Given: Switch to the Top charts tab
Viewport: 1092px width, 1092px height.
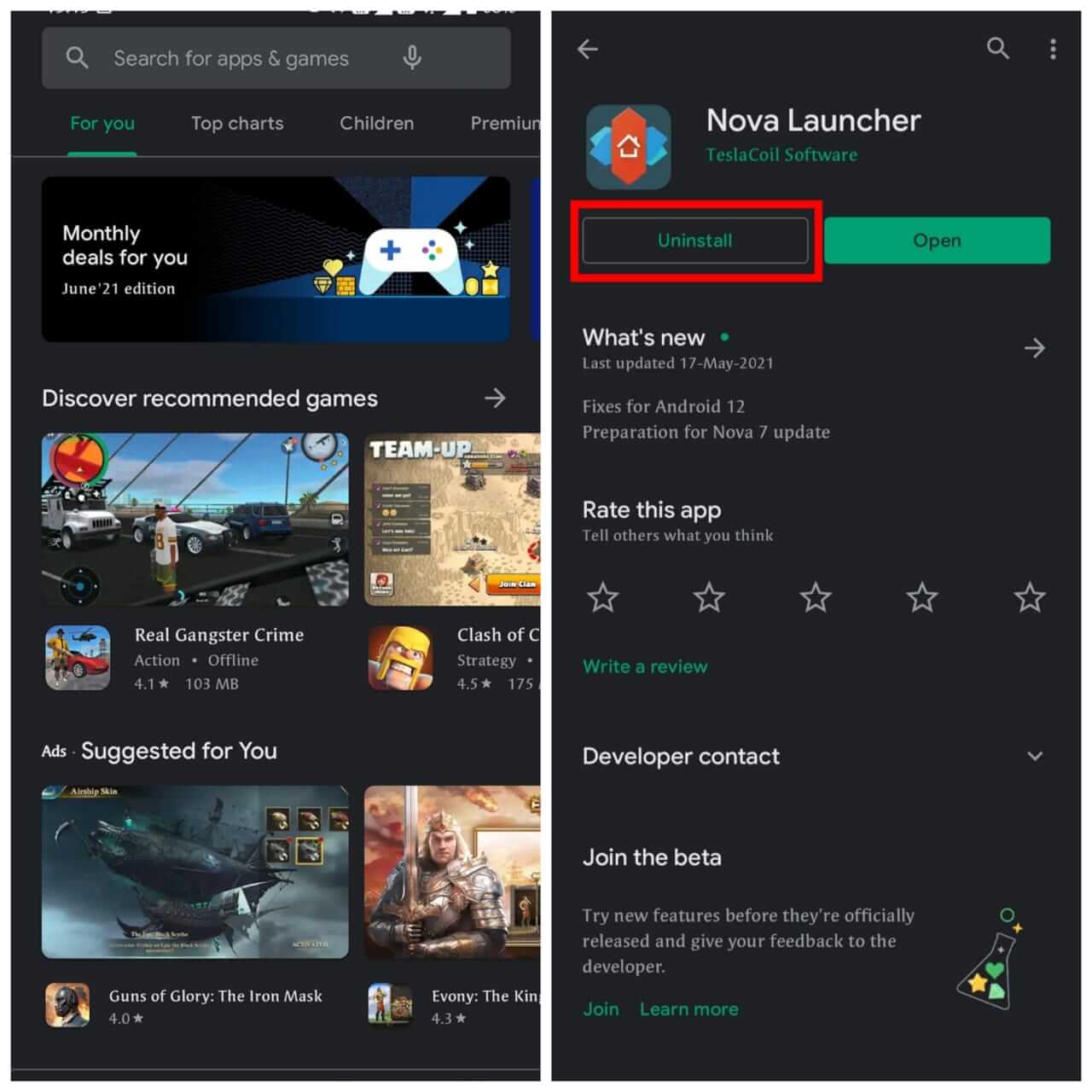Looking at the screenshot, I should coord(237,124).
